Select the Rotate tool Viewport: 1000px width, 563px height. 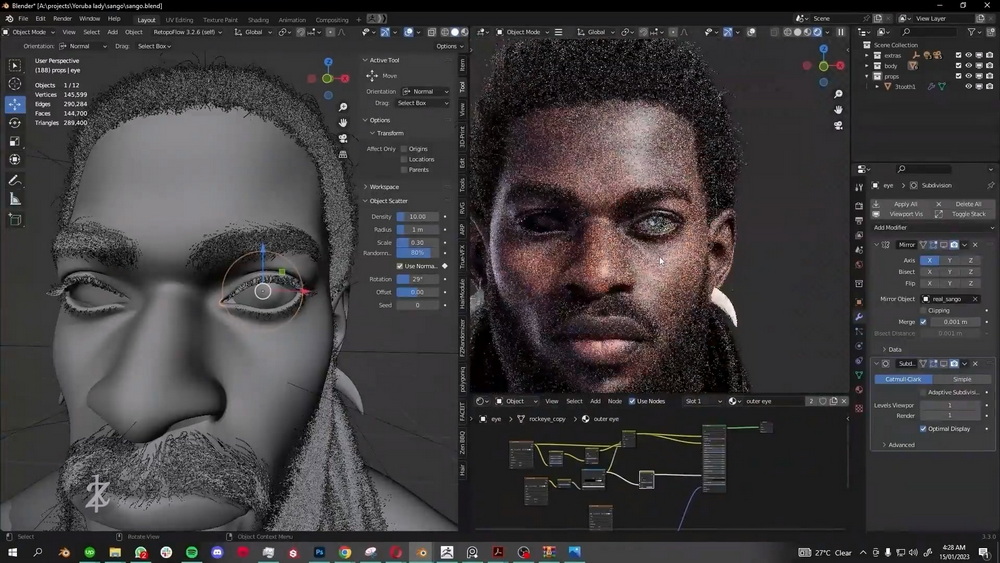pos(15,122)
